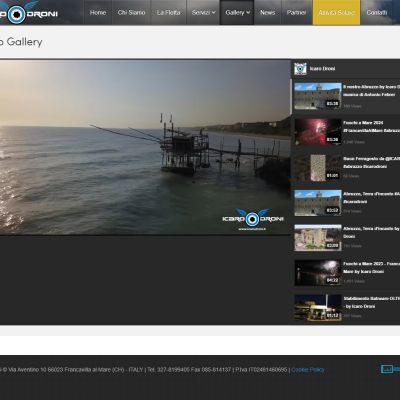Image resolution: width=400 pixels, height=400 pixels.
Task: Play the 'Abruzzo, Terra d'incanto by' Droni thumbnail
Action: [x=318, y=238]
